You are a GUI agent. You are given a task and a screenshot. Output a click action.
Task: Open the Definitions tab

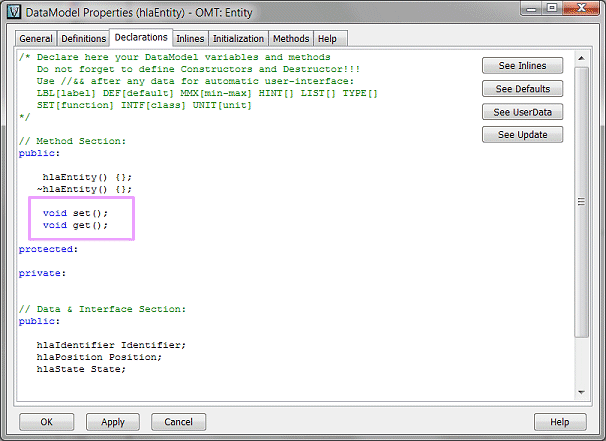click(83, 39)
